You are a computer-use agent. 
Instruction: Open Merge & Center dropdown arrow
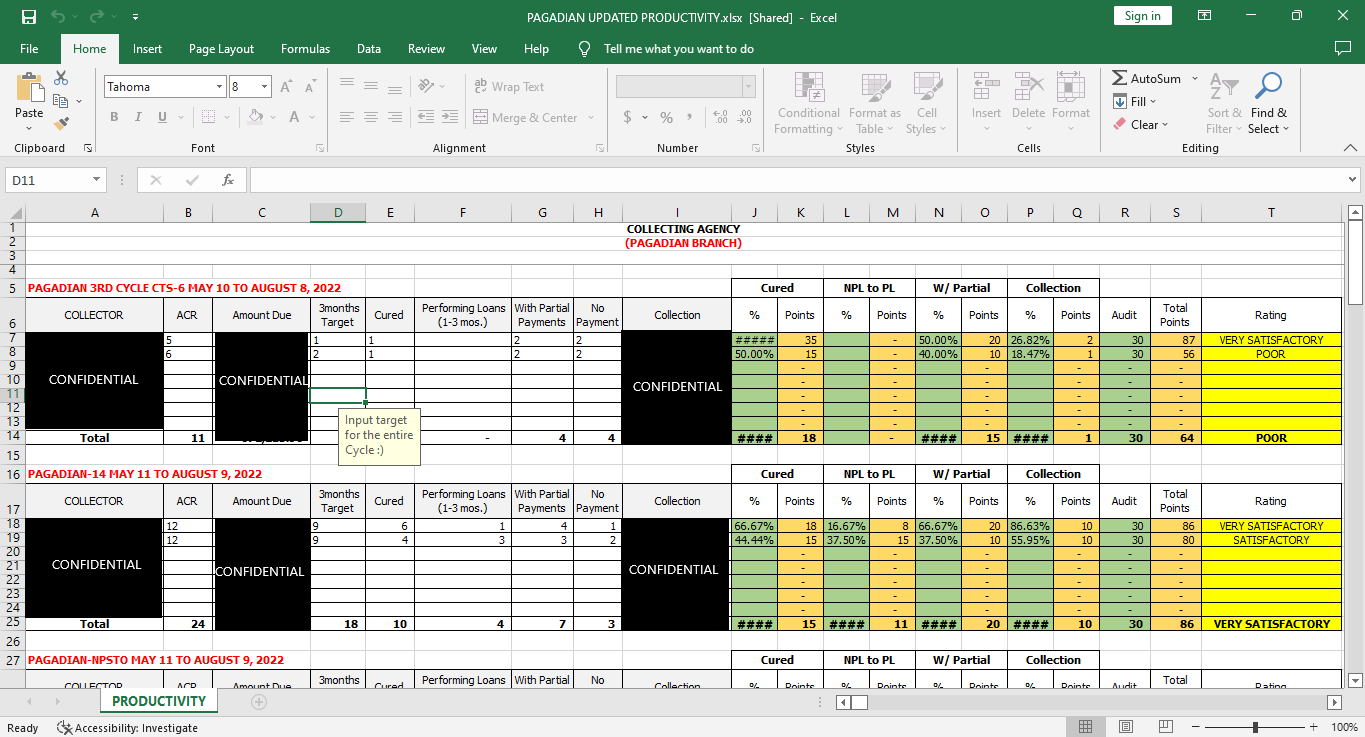click(x=591, y=118)
